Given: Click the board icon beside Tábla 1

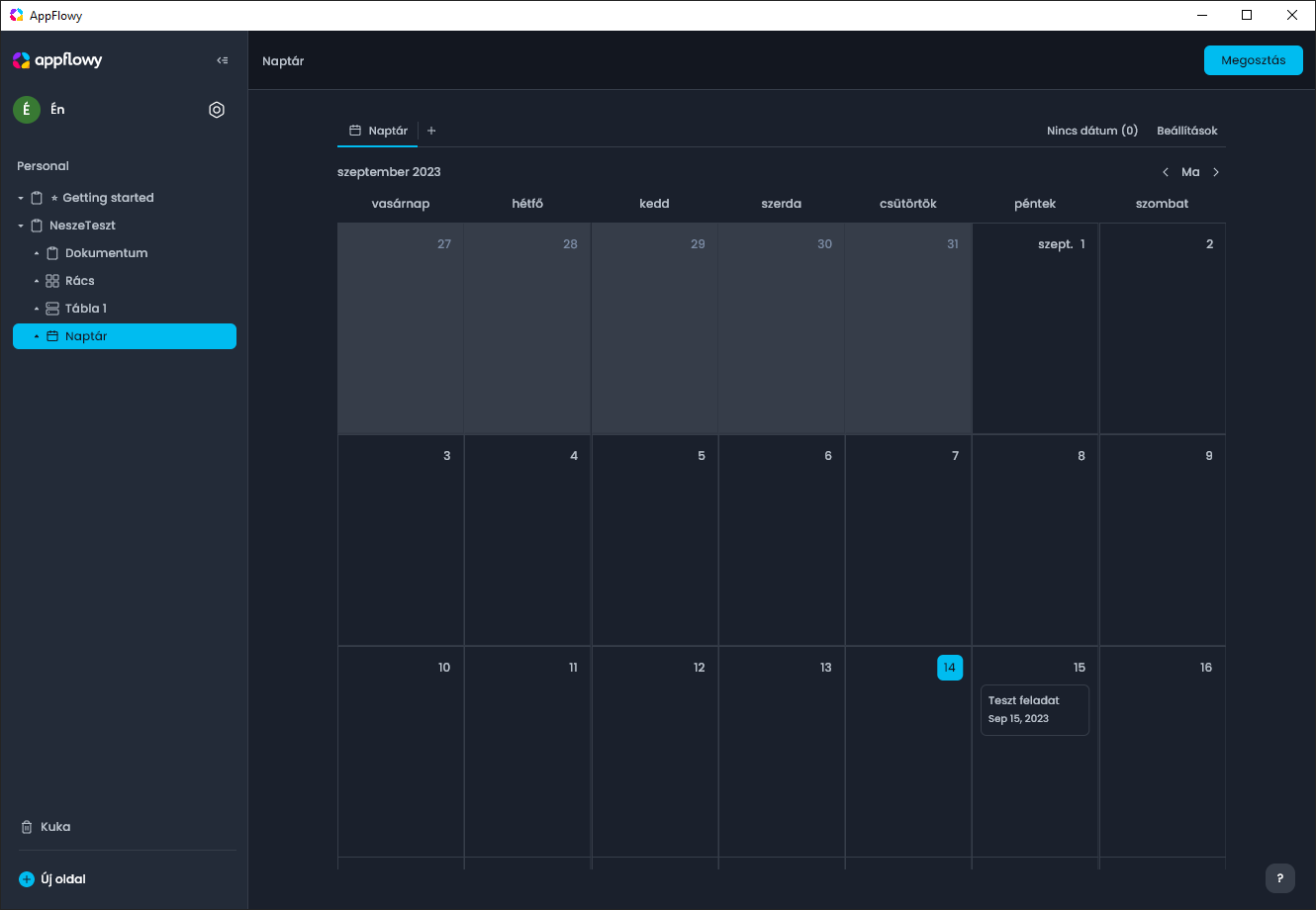Looking at the screenshot, I should click(52, 309).
